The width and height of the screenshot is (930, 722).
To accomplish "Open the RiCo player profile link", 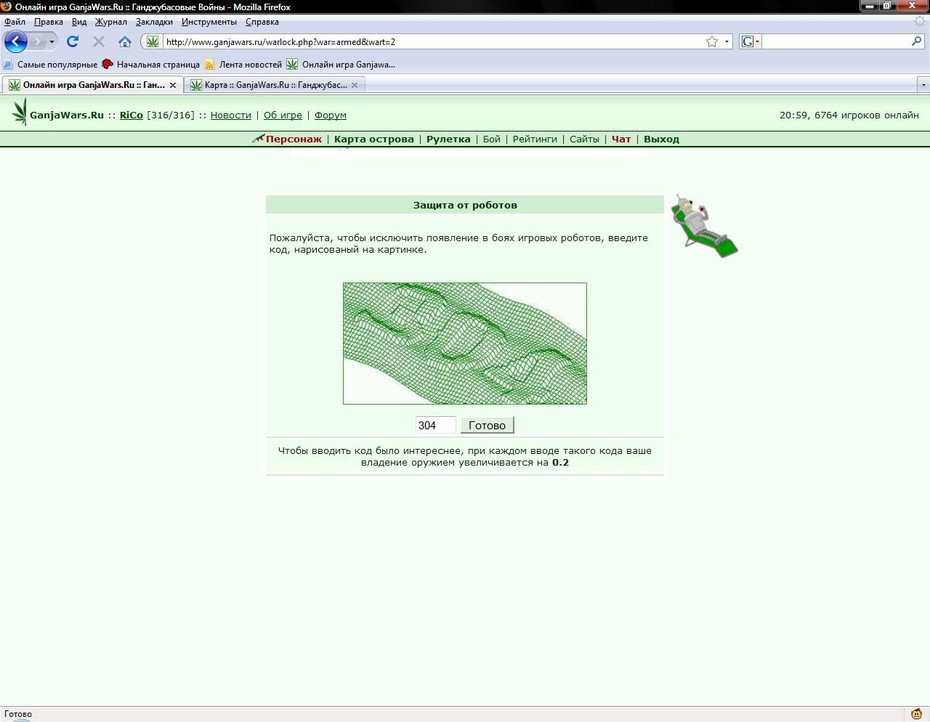I will (131, 115).
